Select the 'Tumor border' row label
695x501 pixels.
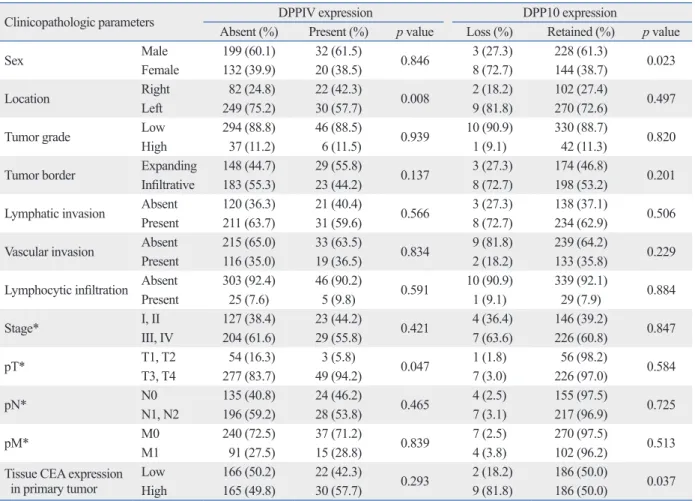(x=40, y=175)
